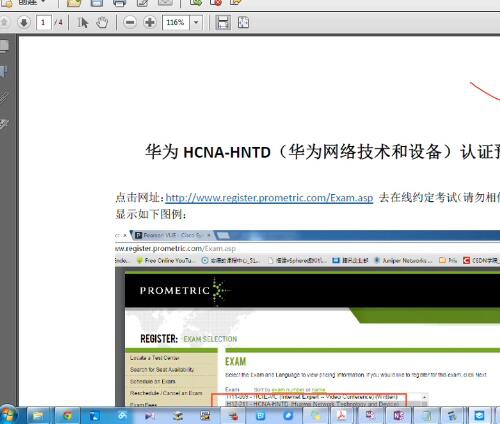
Task: Select the HCIE-VC exam list entry
Action: coord(312,397)
